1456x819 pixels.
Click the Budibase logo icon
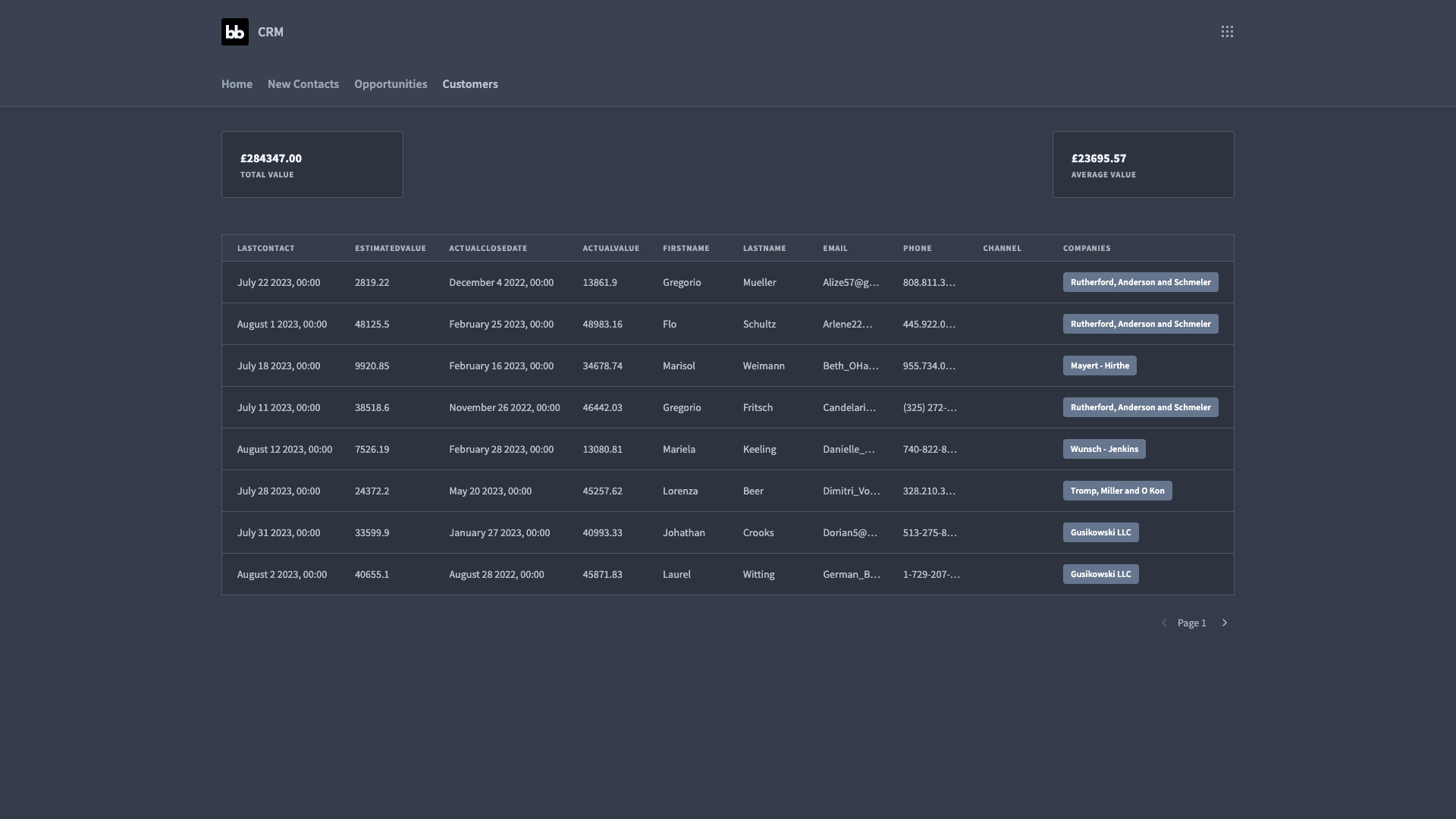pyautogui.click(x=235, y=32)
